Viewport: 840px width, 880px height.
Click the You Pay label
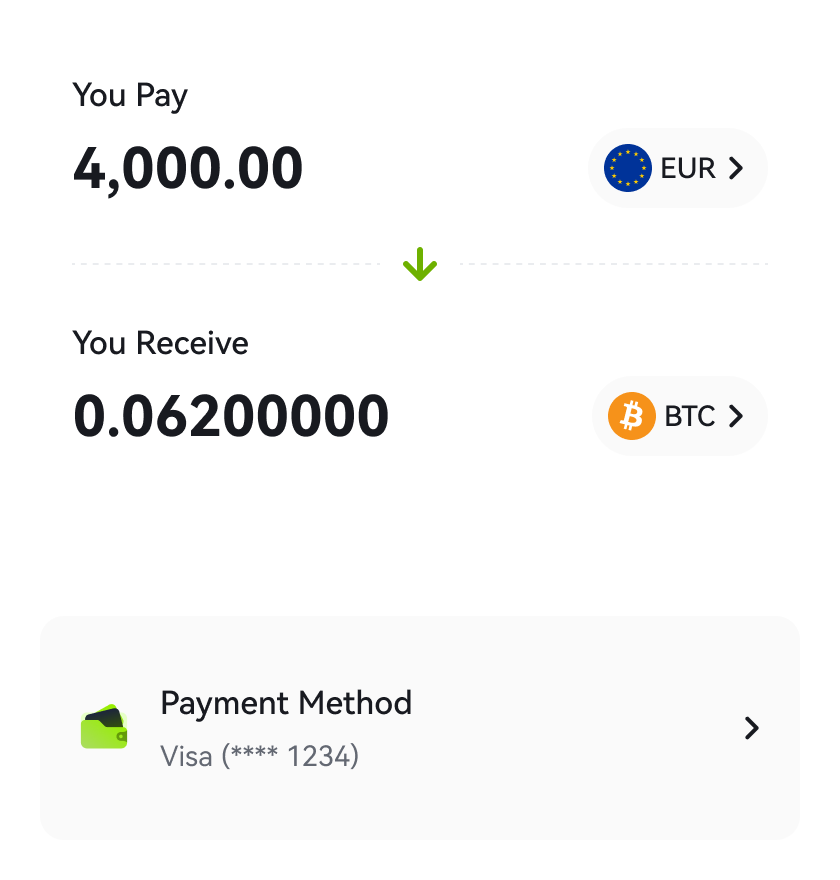(x=130, y=95)
